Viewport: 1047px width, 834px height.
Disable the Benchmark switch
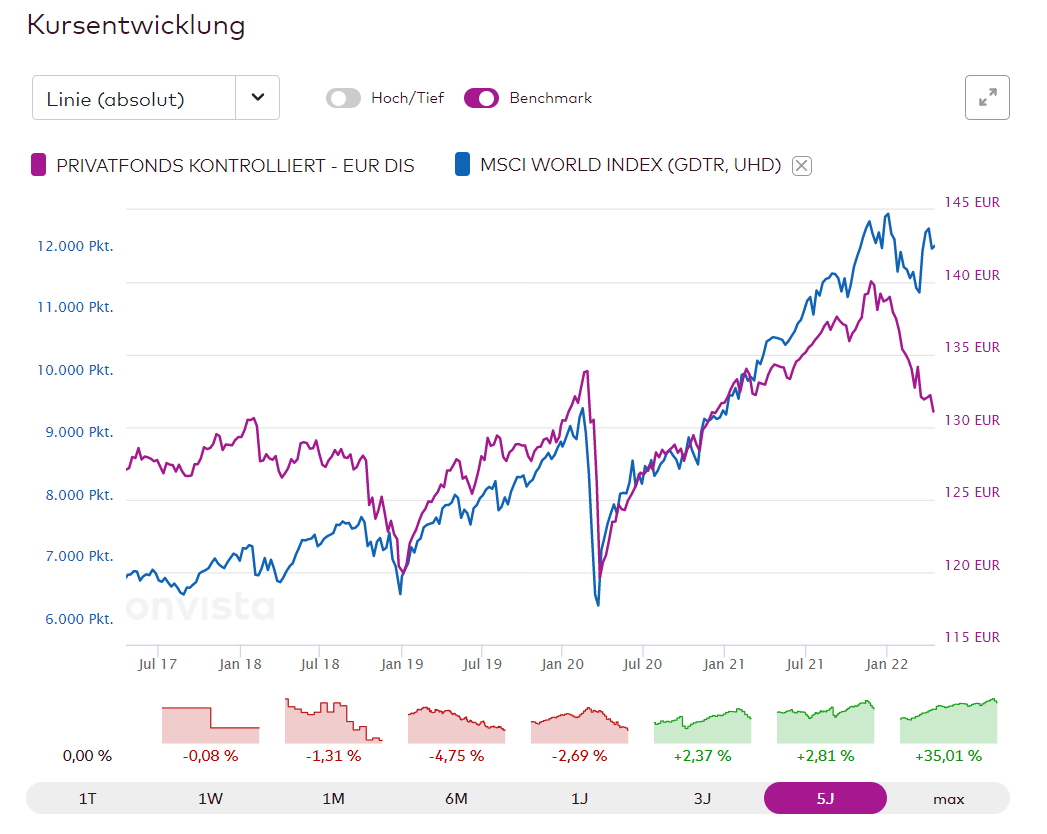pos(481,98)
